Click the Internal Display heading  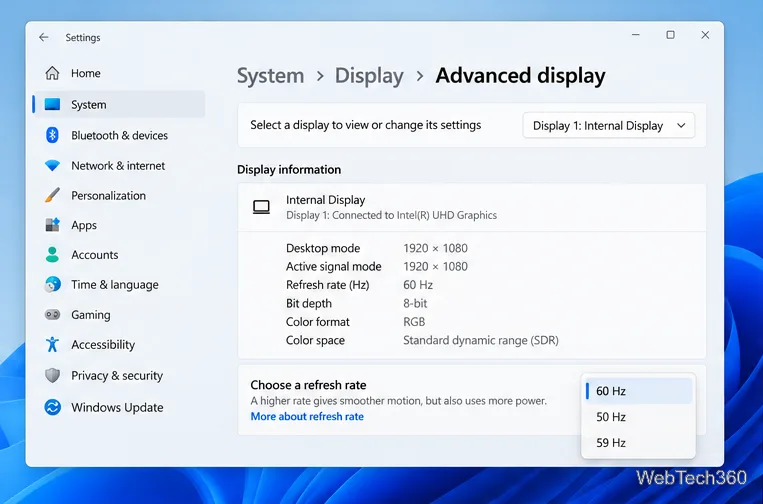pos(326,200)
